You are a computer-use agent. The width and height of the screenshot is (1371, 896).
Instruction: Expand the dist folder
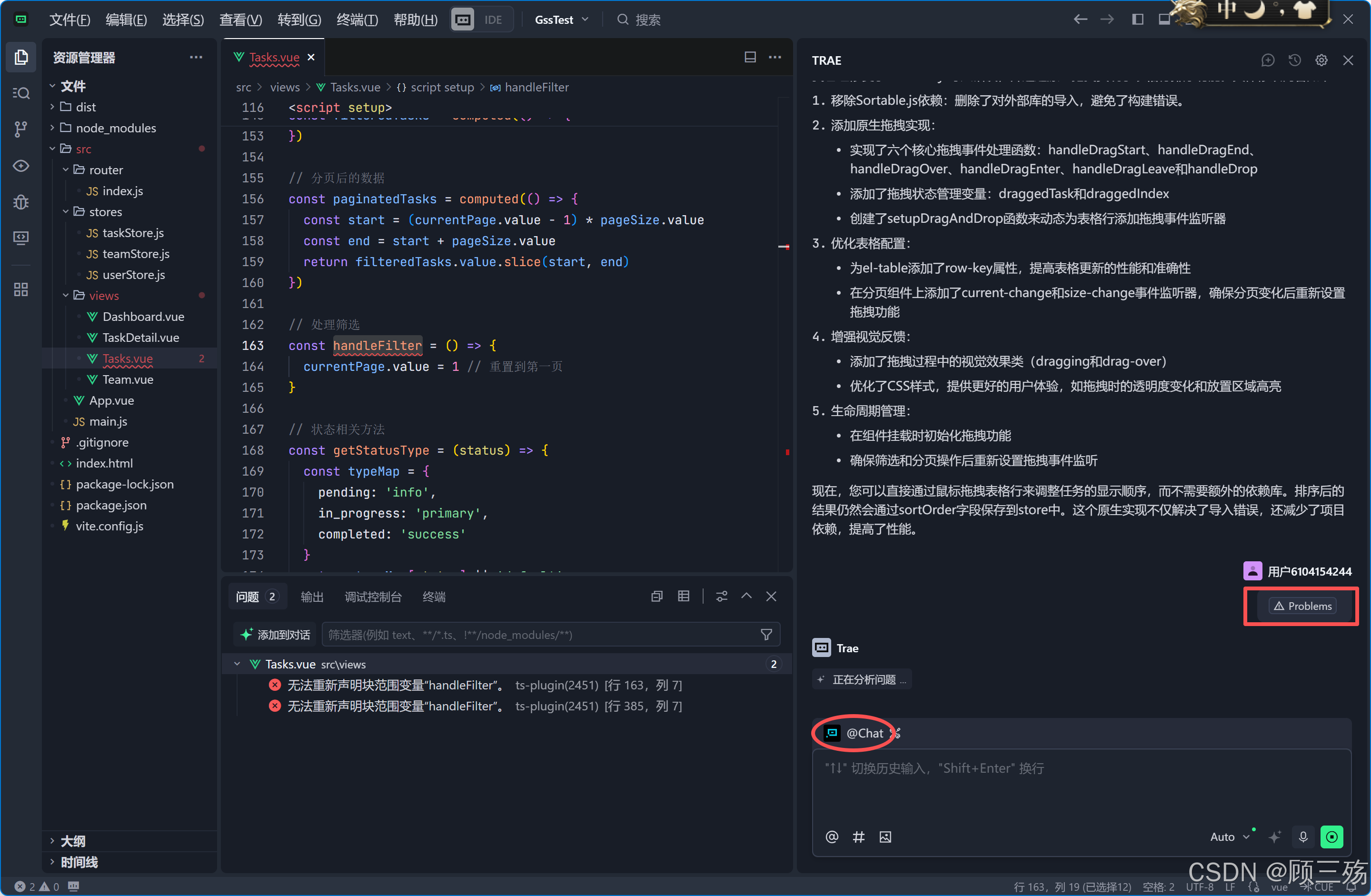pos(85,107)
